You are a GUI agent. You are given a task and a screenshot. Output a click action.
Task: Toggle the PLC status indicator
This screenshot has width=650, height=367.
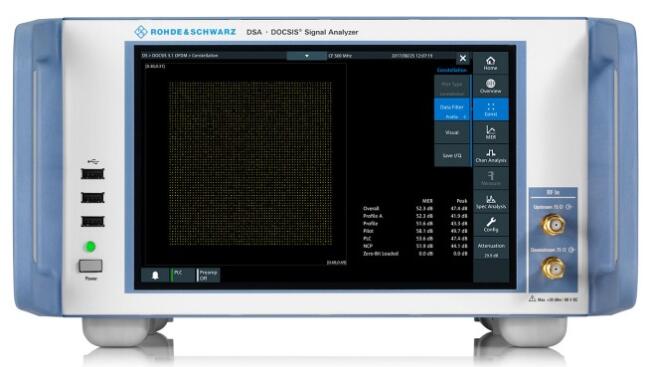(183, 275)
